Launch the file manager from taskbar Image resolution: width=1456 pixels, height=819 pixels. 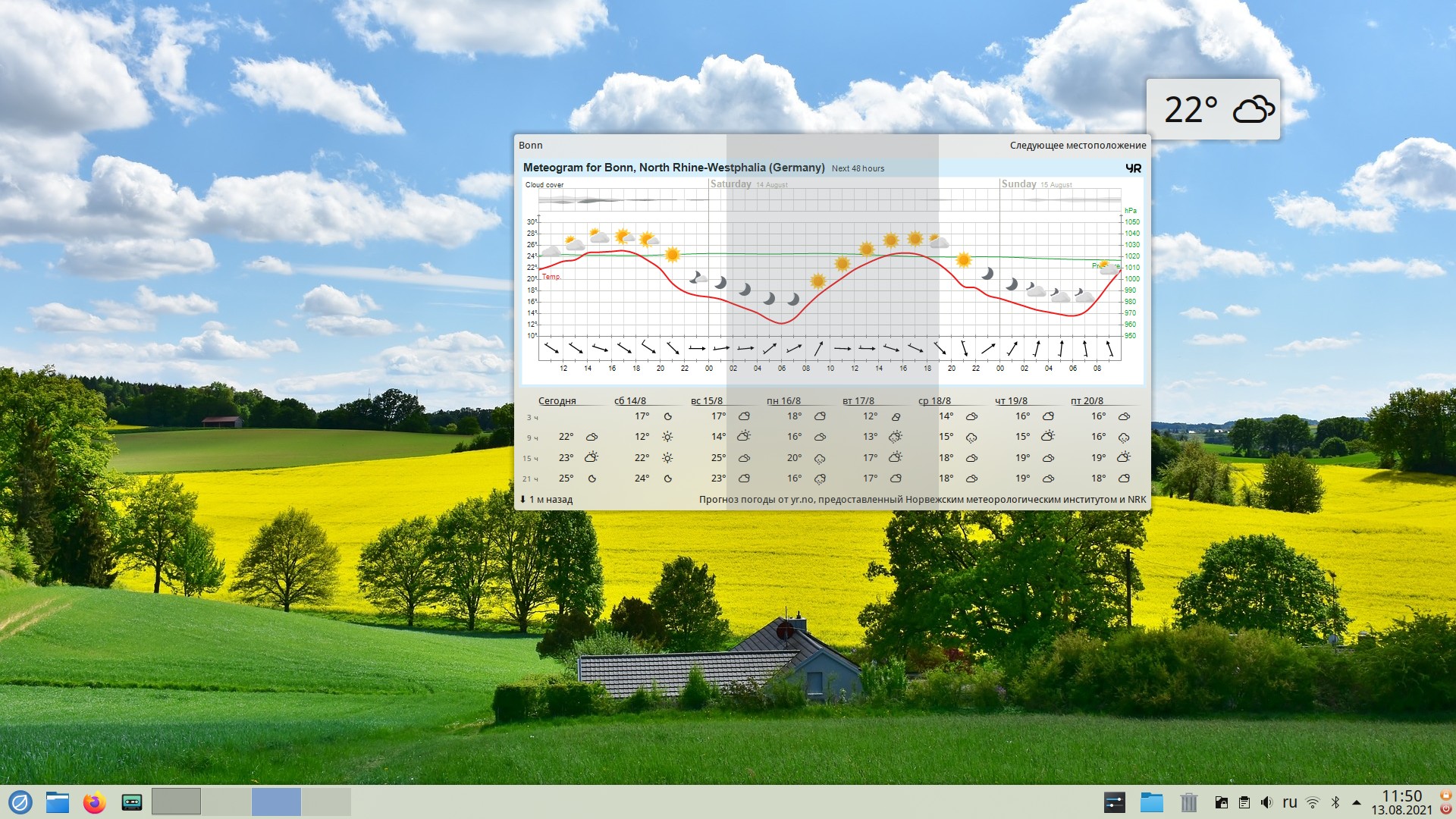58,802
